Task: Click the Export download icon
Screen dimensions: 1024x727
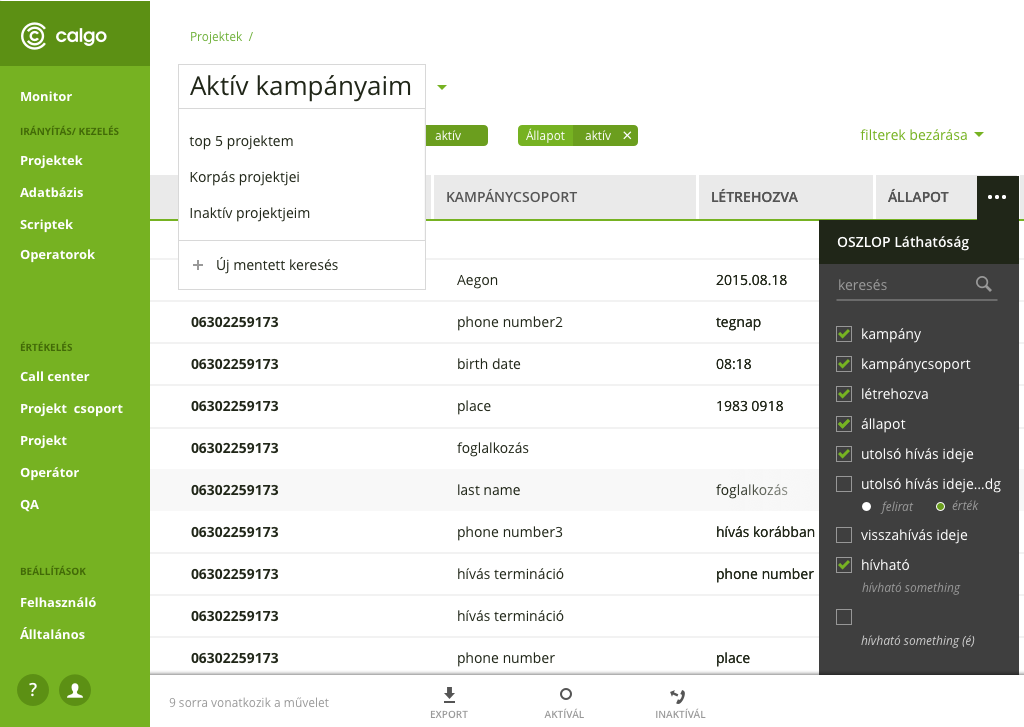Action: tap(449, 694)
